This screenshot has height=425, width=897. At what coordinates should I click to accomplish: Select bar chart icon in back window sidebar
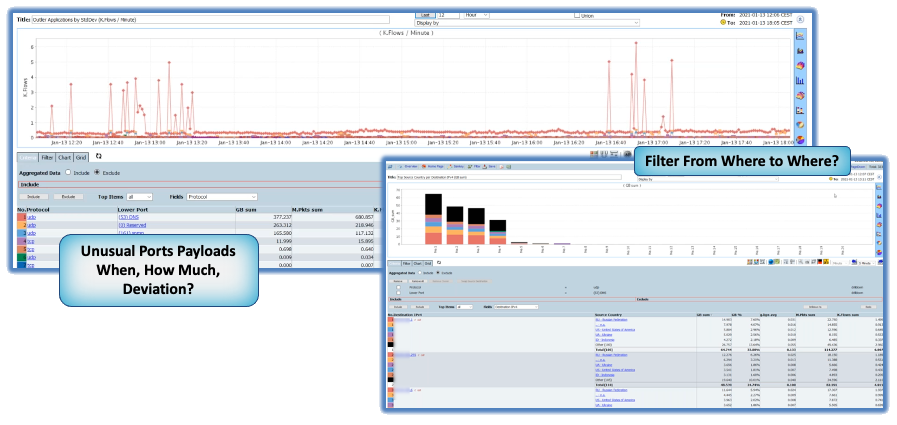click(x=800, y=80)
